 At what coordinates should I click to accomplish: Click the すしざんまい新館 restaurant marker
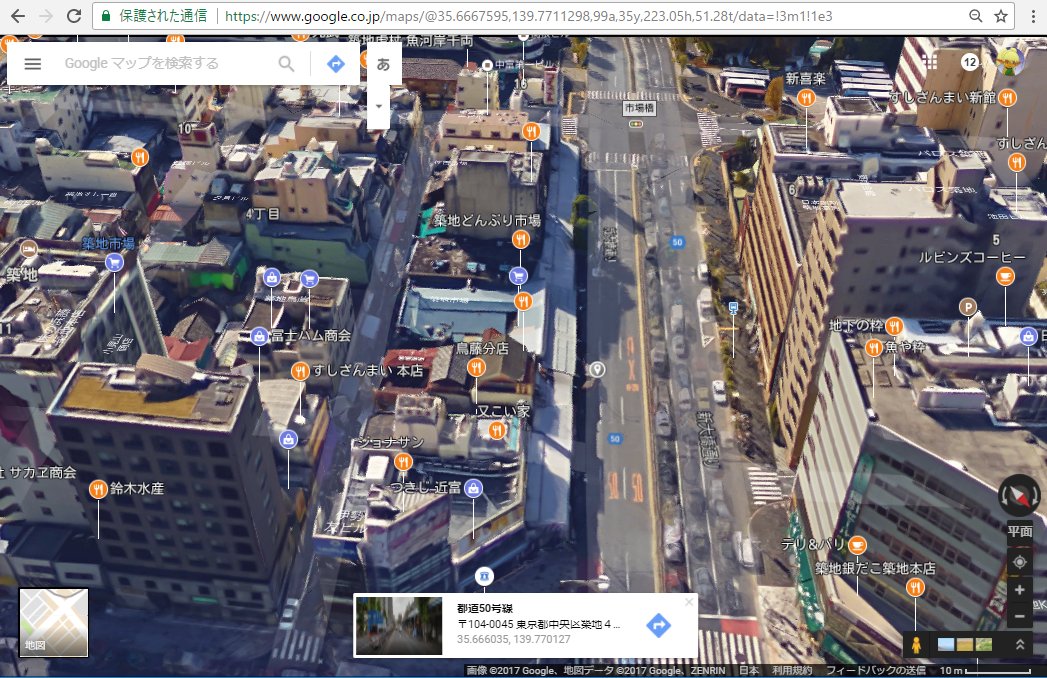(1007, 98)
